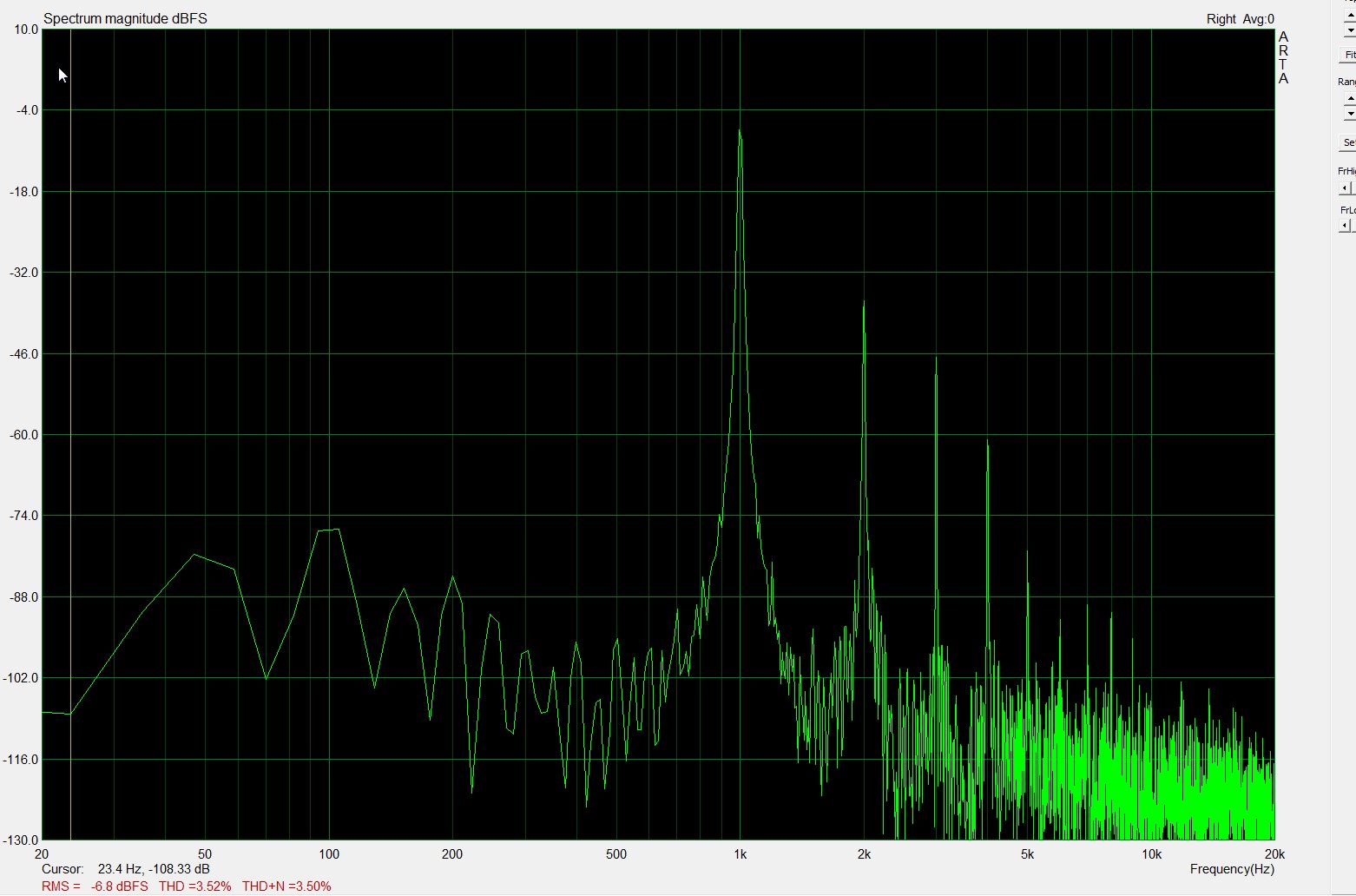This screenshot has height=896, width=1356.
Task: Click the 'Spectrum magnitude dBFS' title text
Action: [125, 18]
